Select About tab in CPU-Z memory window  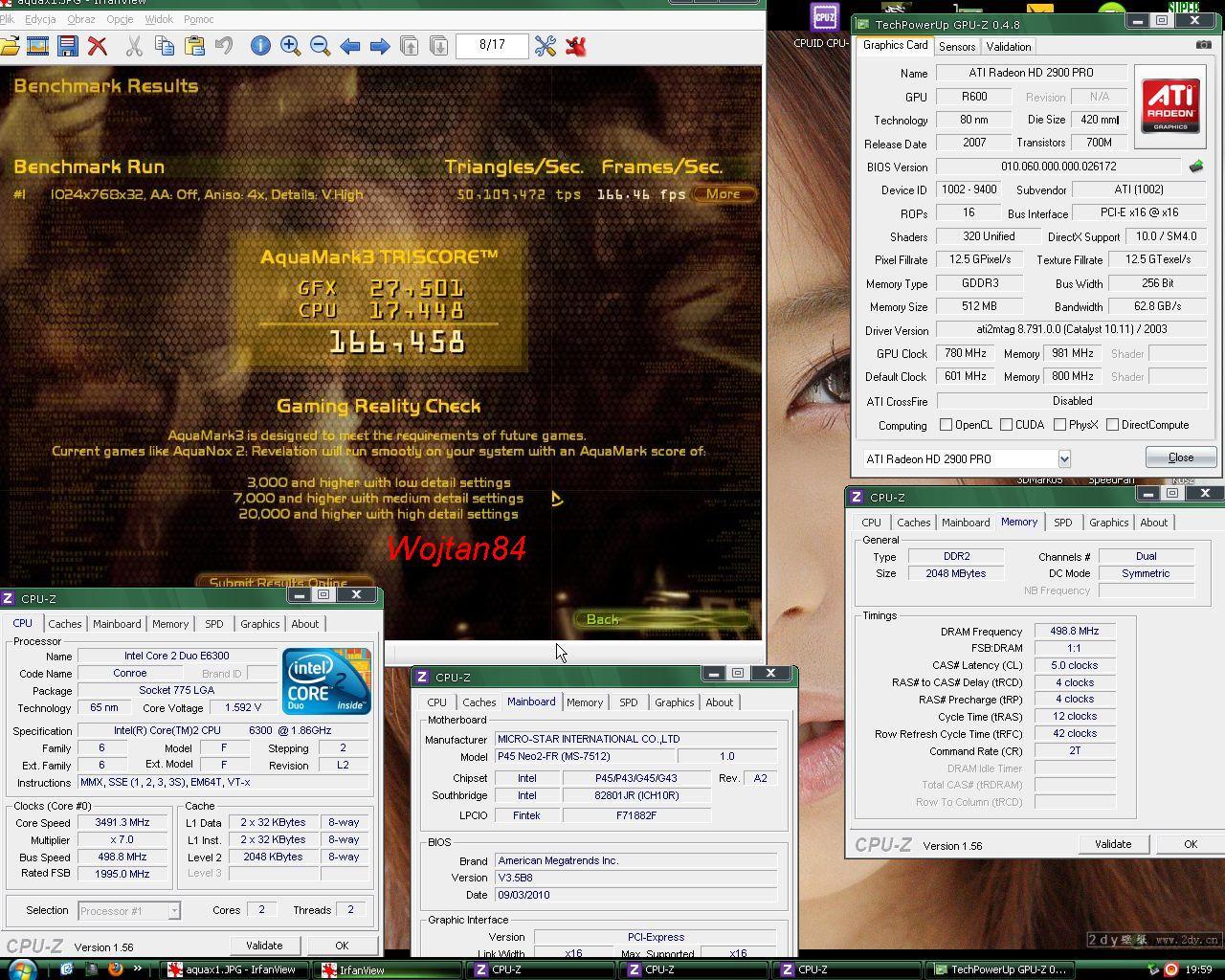[1153, 523]
